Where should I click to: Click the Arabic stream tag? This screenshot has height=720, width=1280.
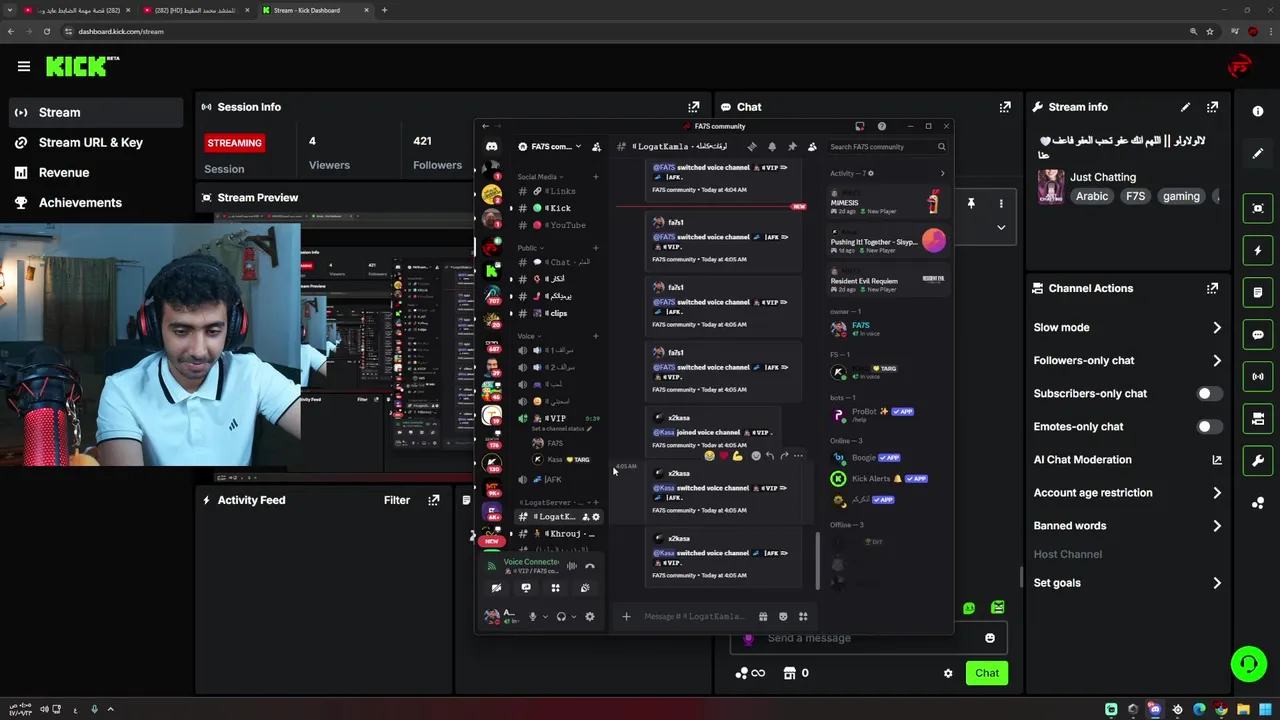click(1092, 197)
